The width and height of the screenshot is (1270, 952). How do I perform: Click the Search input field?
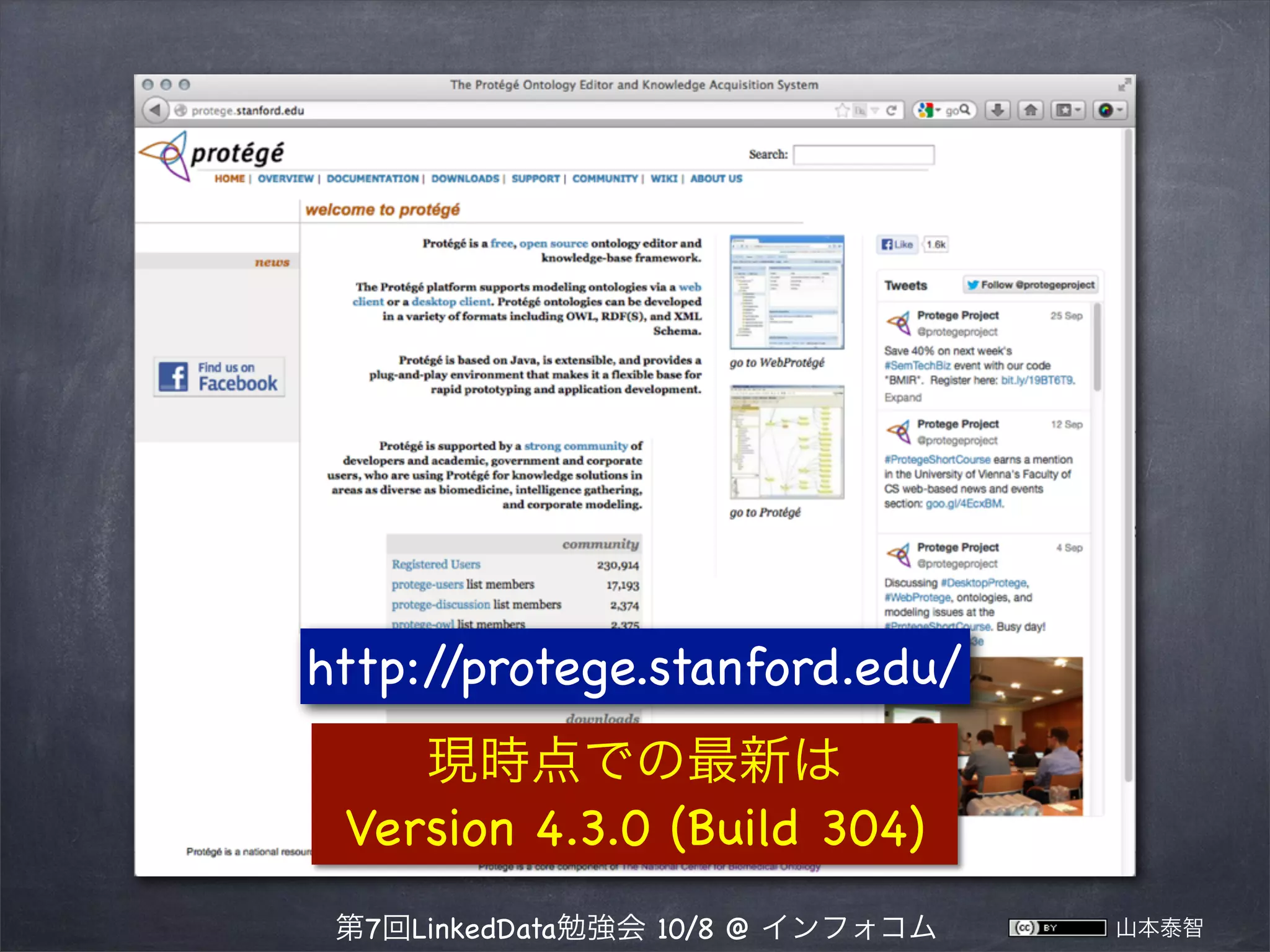point(864,154)
